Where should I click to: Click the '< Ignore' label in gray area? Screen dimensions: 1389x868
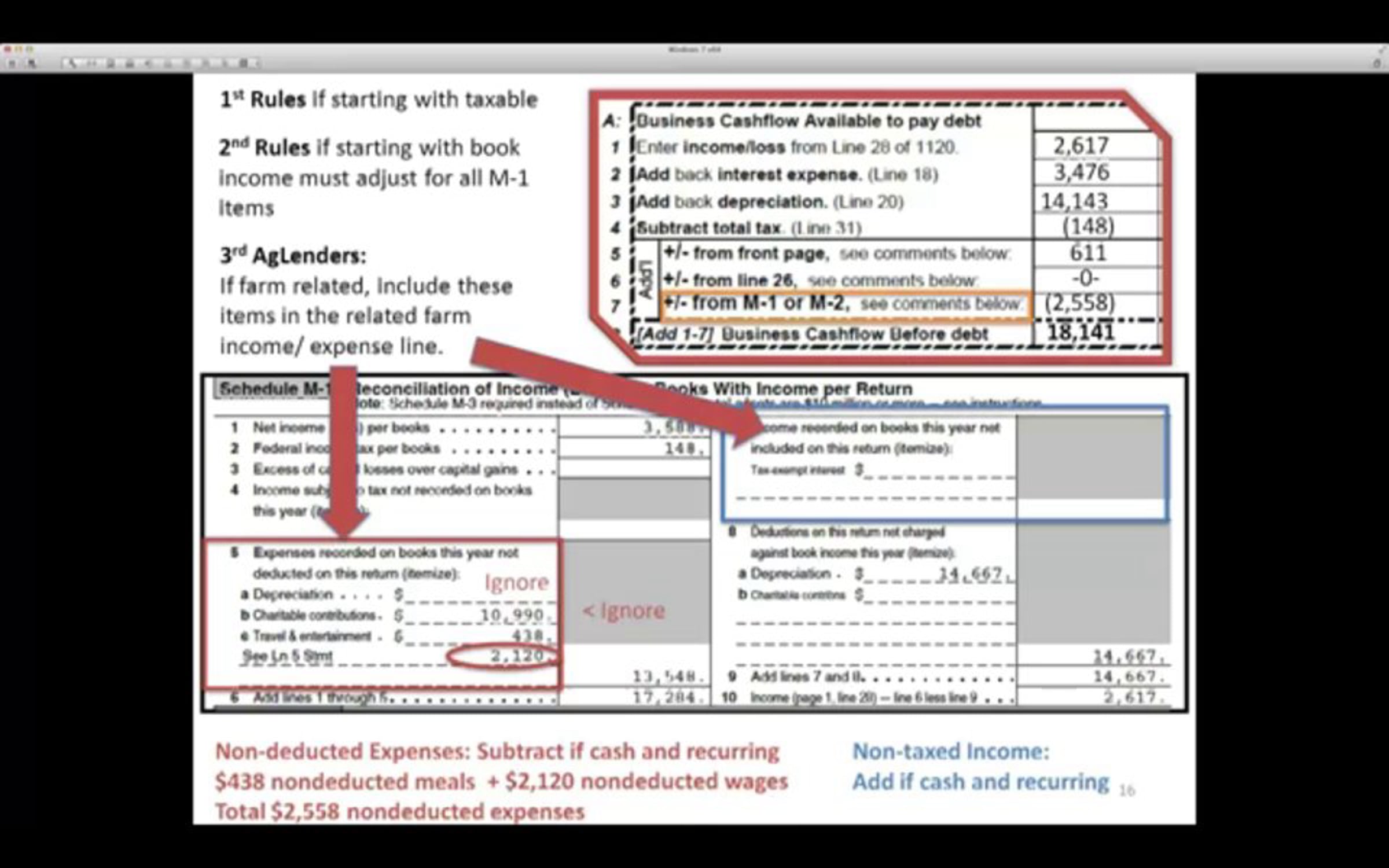point(624,611)
